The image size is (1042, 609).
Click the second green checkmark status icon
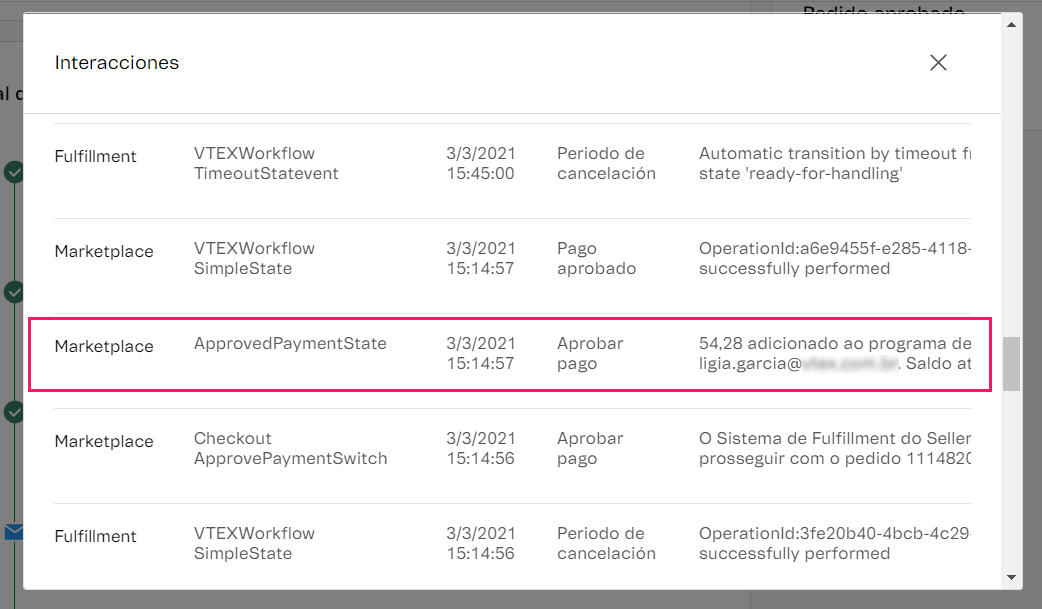coord(14,292)
